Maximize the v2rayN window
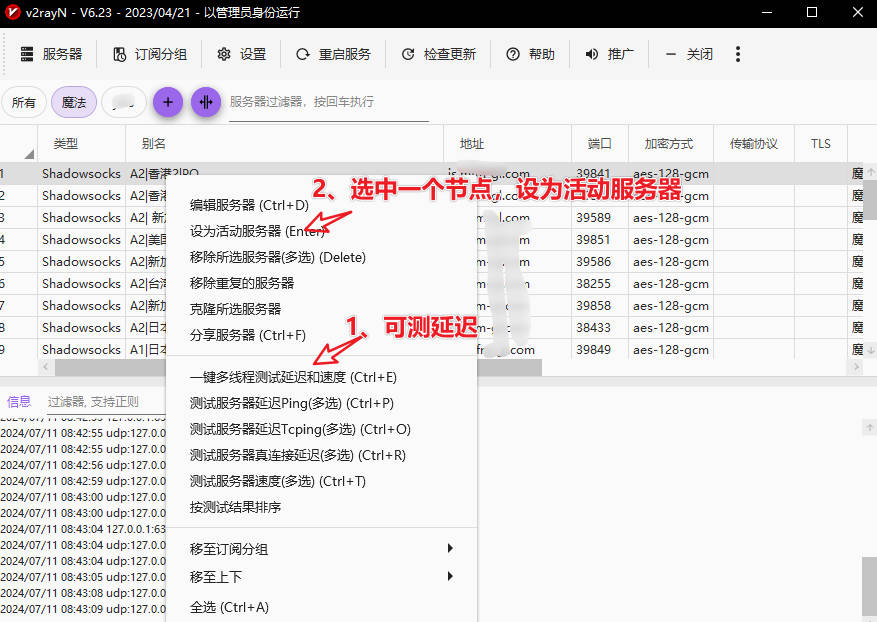Viewport: 877px width, 622px height. [x=812, y=12]
